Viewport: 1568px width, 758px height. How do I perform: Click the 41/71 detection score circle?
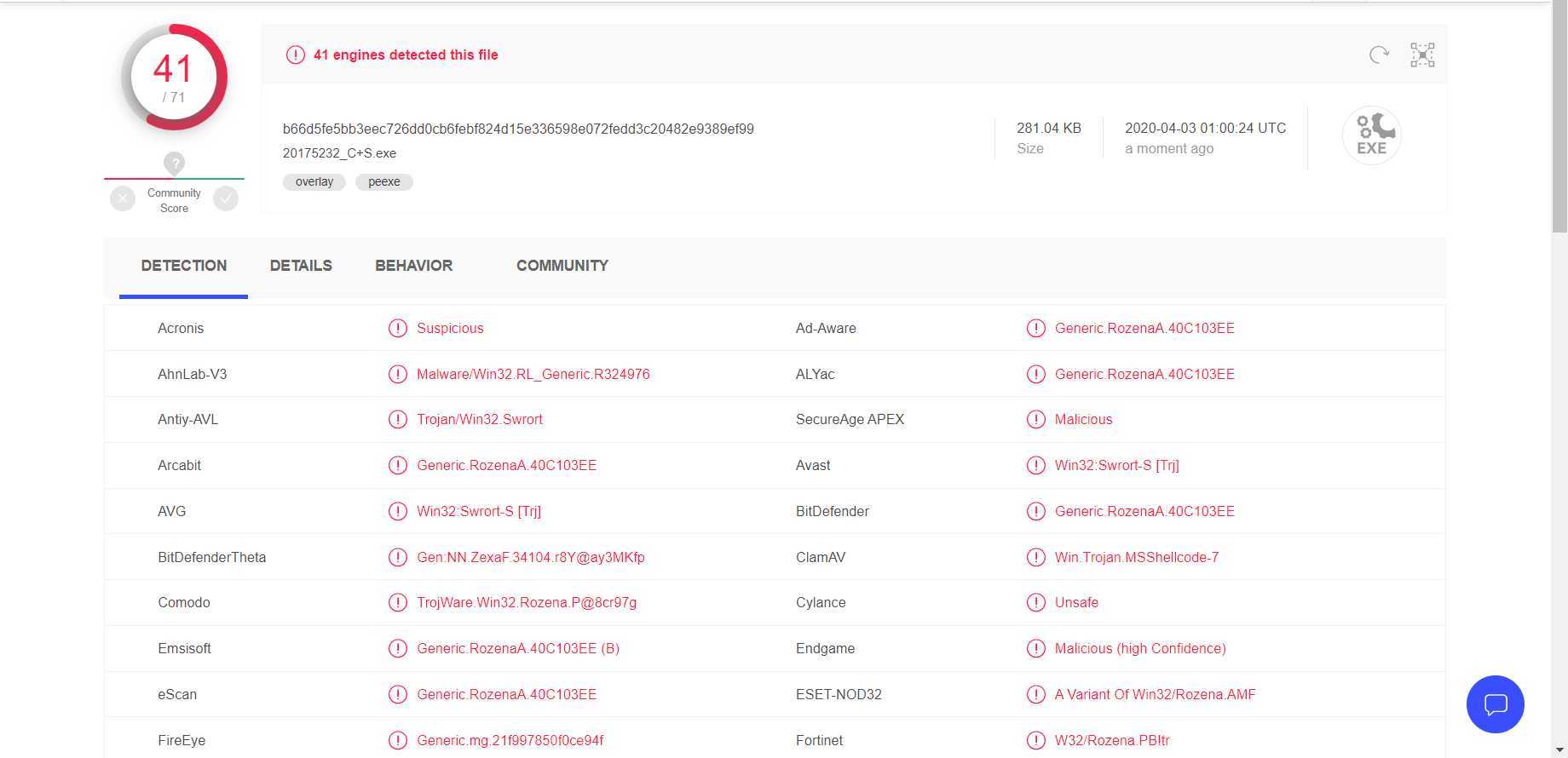pos(174,78)
